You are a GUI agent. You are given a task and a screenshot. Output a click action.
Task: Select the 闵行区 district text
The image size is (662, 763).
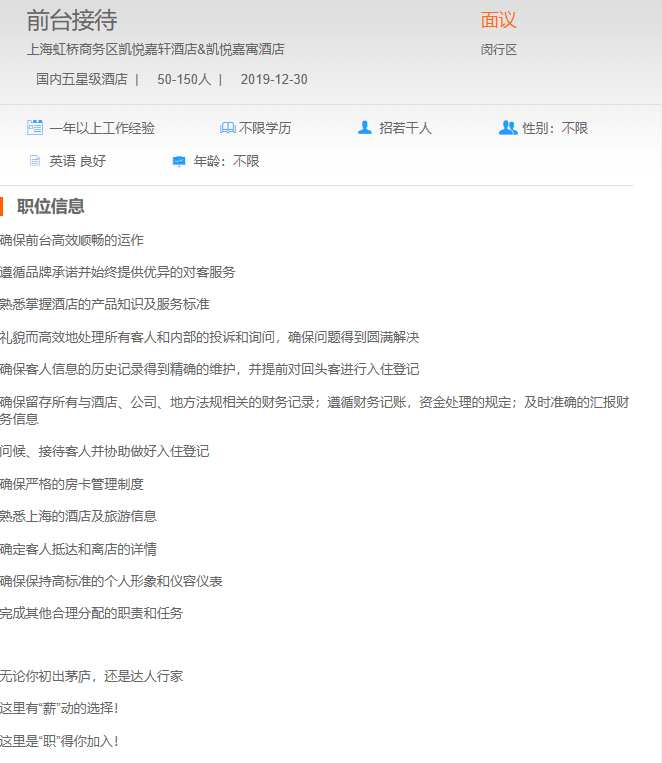pyautogui.click(x=498, y=50)
